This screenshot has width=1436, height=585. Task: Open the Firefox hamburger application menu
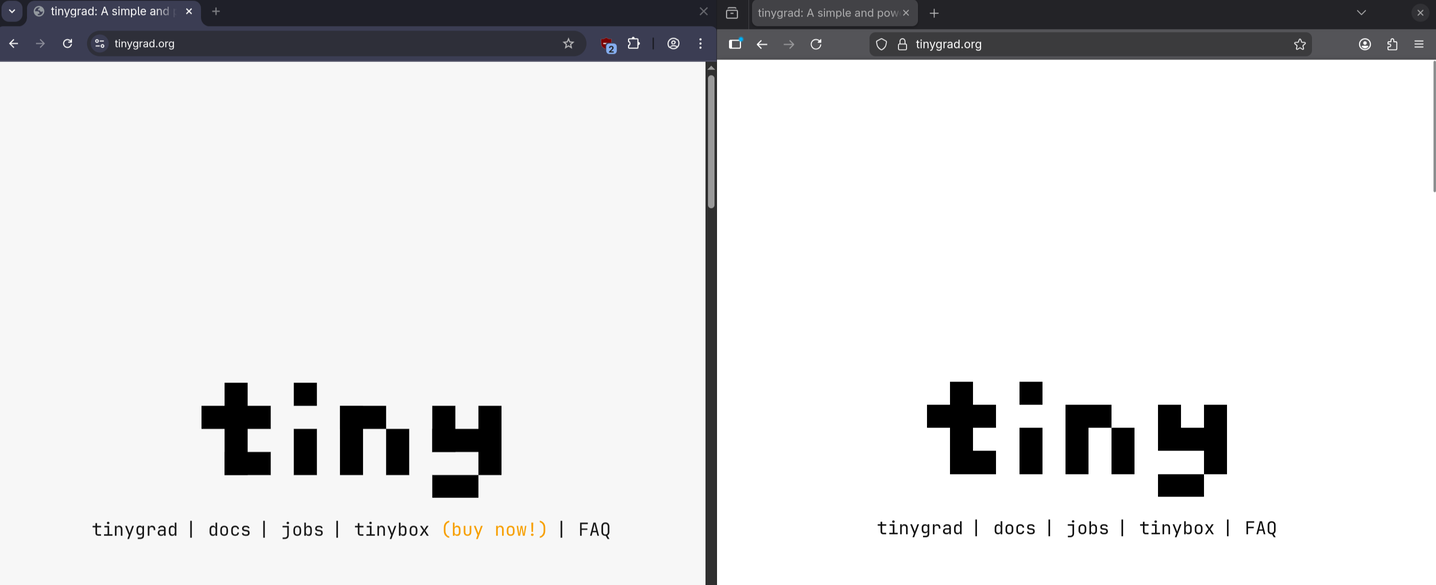[x=1418, y=44]
